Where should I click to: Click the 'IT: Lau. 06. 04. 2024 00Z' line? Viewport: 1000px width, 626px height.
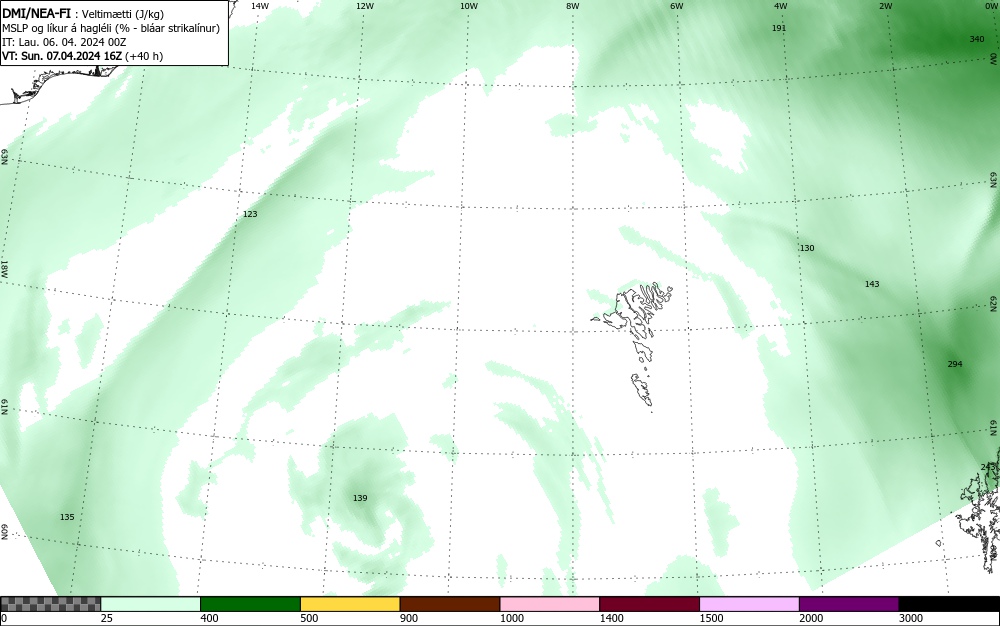tap(64, 42)
